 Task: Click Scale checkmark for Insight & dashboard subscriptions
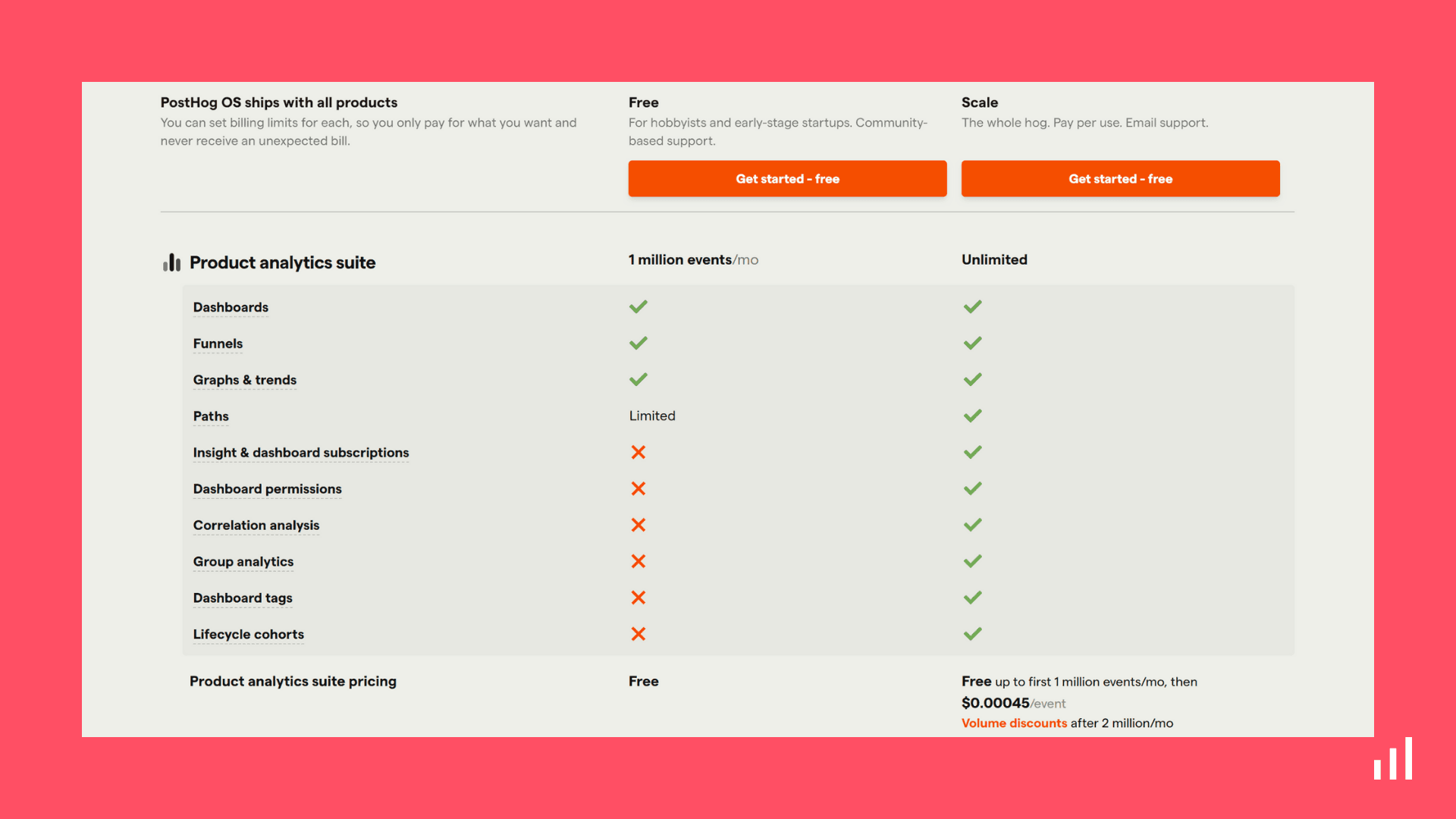[x=973, y=452]
